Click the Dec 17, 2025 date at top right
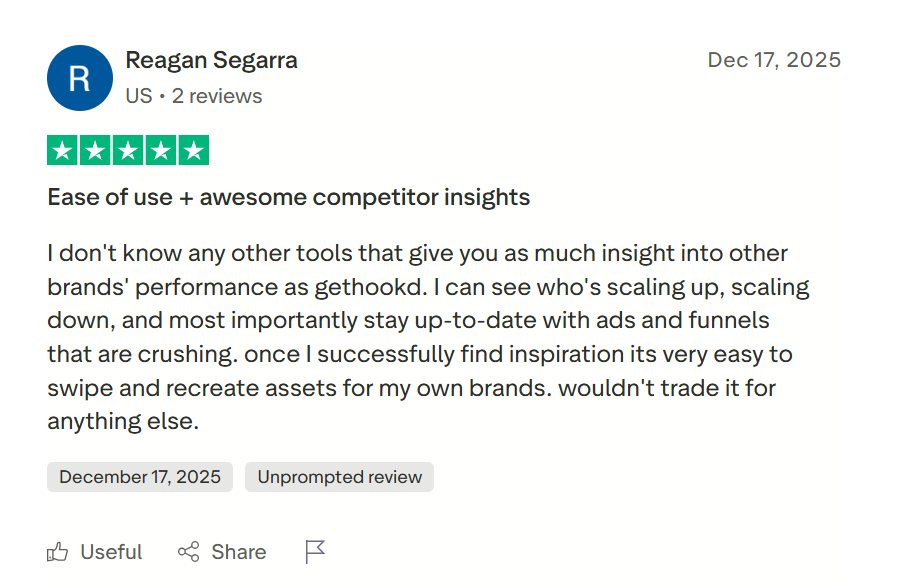Image resolution: width=909 pixels, height=583 pixels. click(x=774, y=60)
